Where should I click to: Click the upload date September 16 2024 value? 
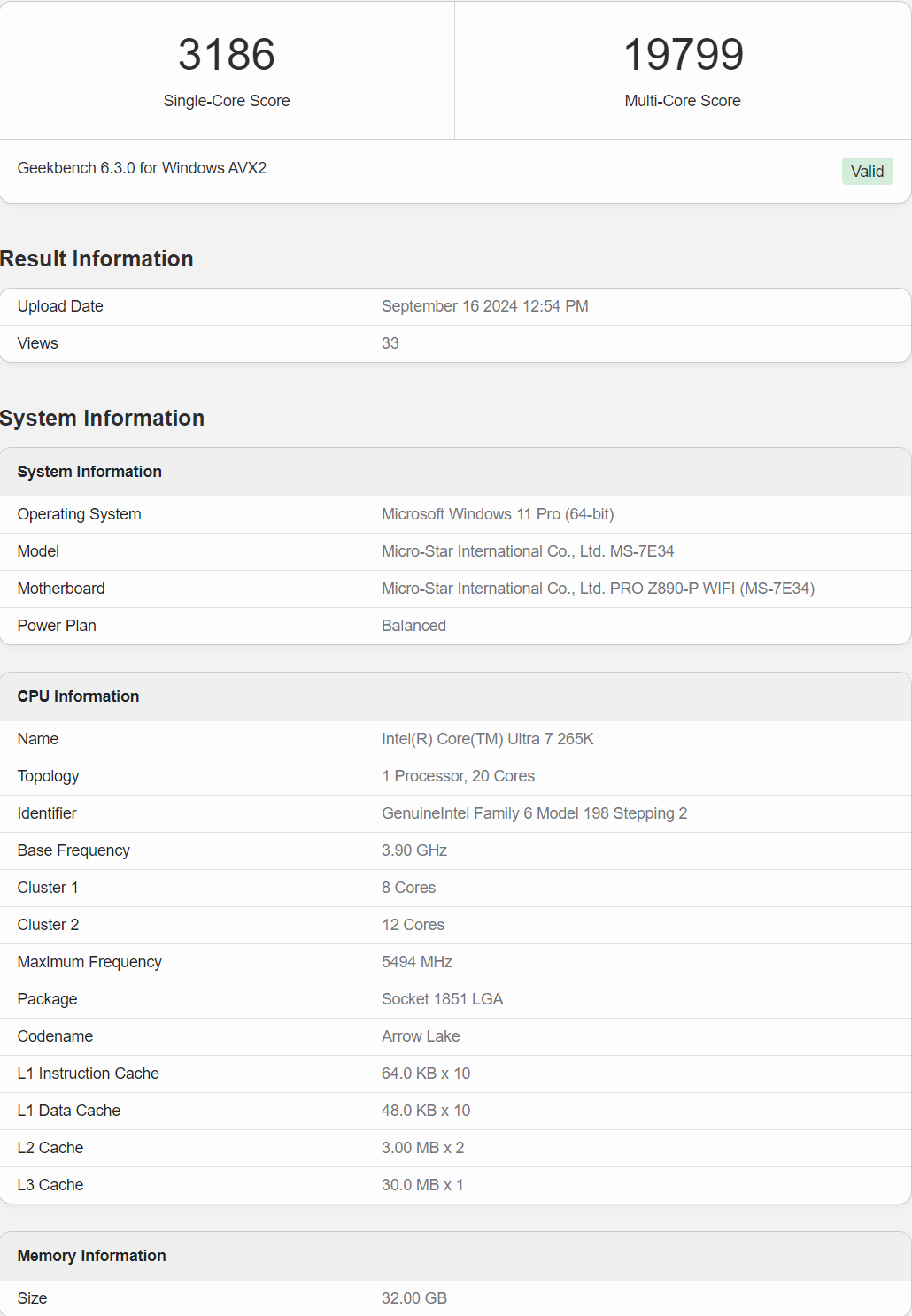(484, 306)
